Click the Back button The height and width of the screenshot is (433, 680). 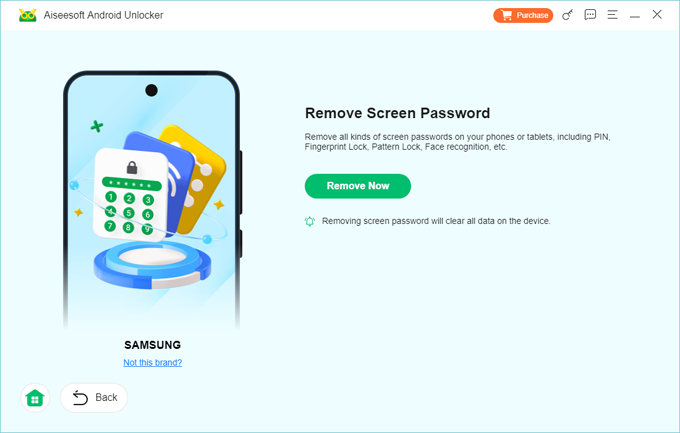[x=94, y=397]
